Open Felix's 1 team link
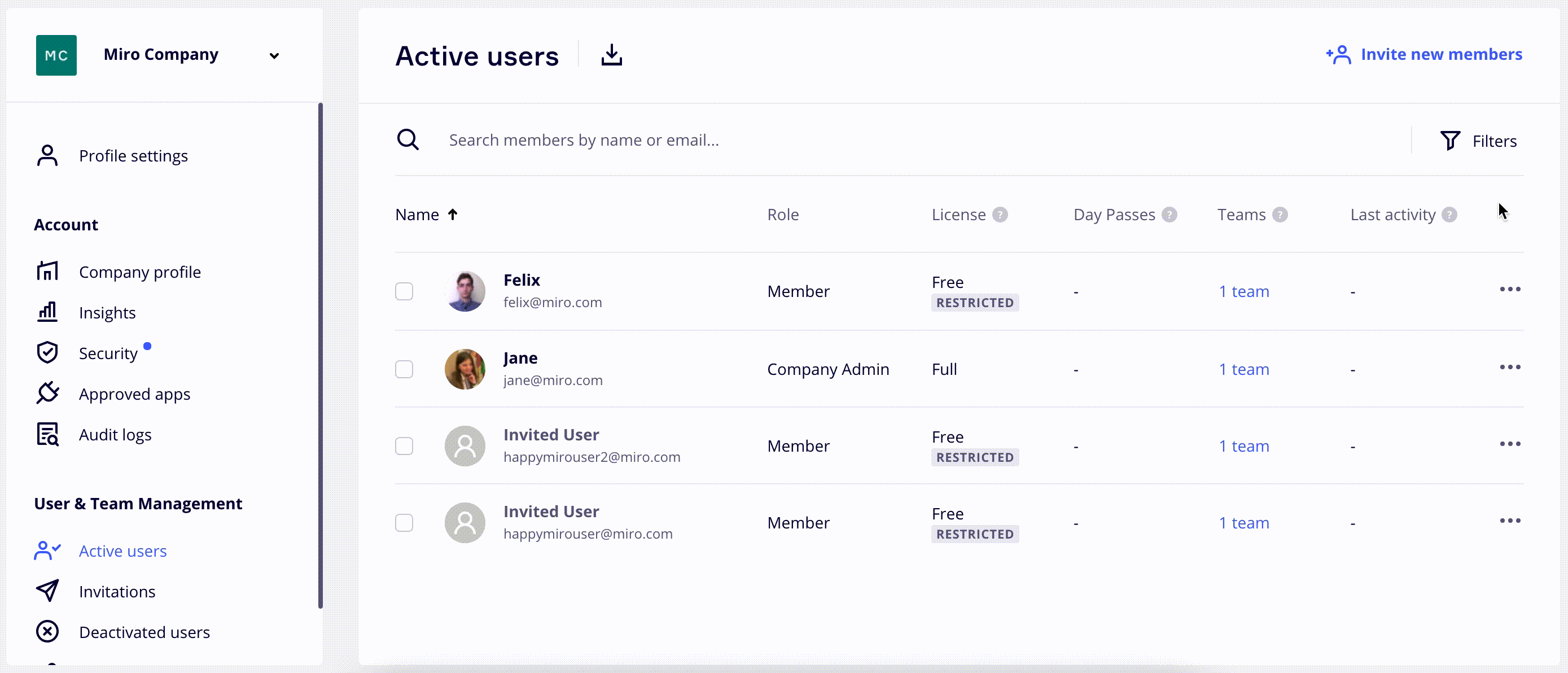This screenshot has height=673, width=1568. point(1243,291)
